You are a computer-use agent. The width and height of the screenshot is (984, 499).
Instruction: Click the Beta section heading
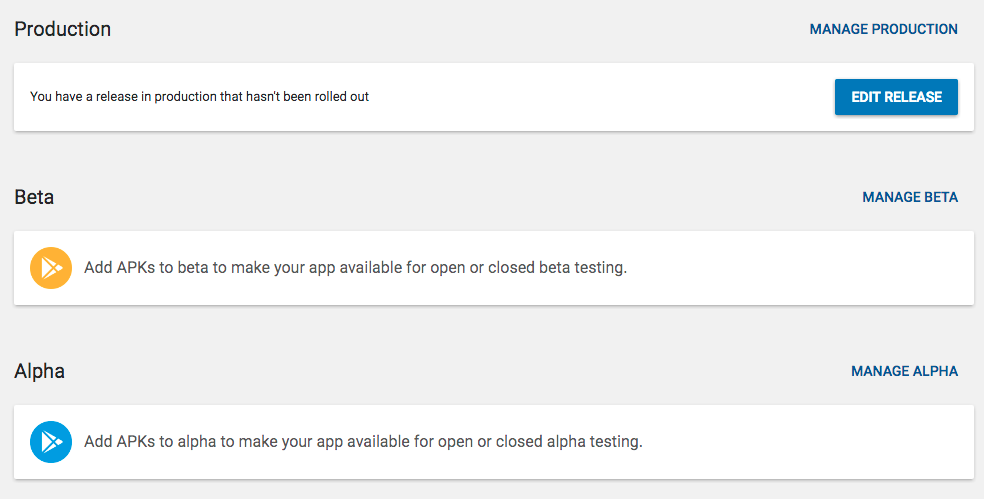pyautogui.click(x=34, y=197)
